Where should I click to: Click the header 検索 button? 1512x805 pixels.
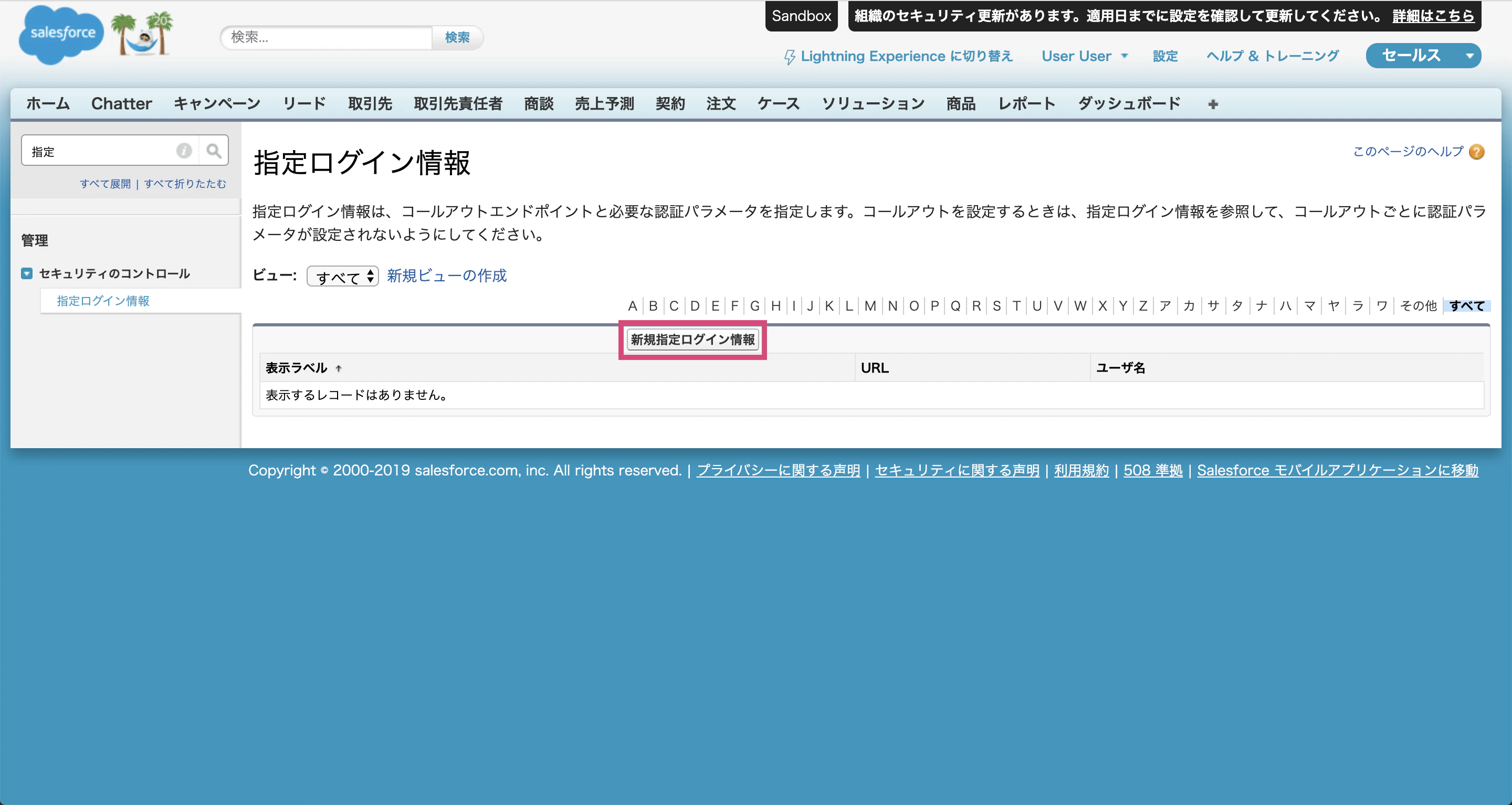[457, 38]
